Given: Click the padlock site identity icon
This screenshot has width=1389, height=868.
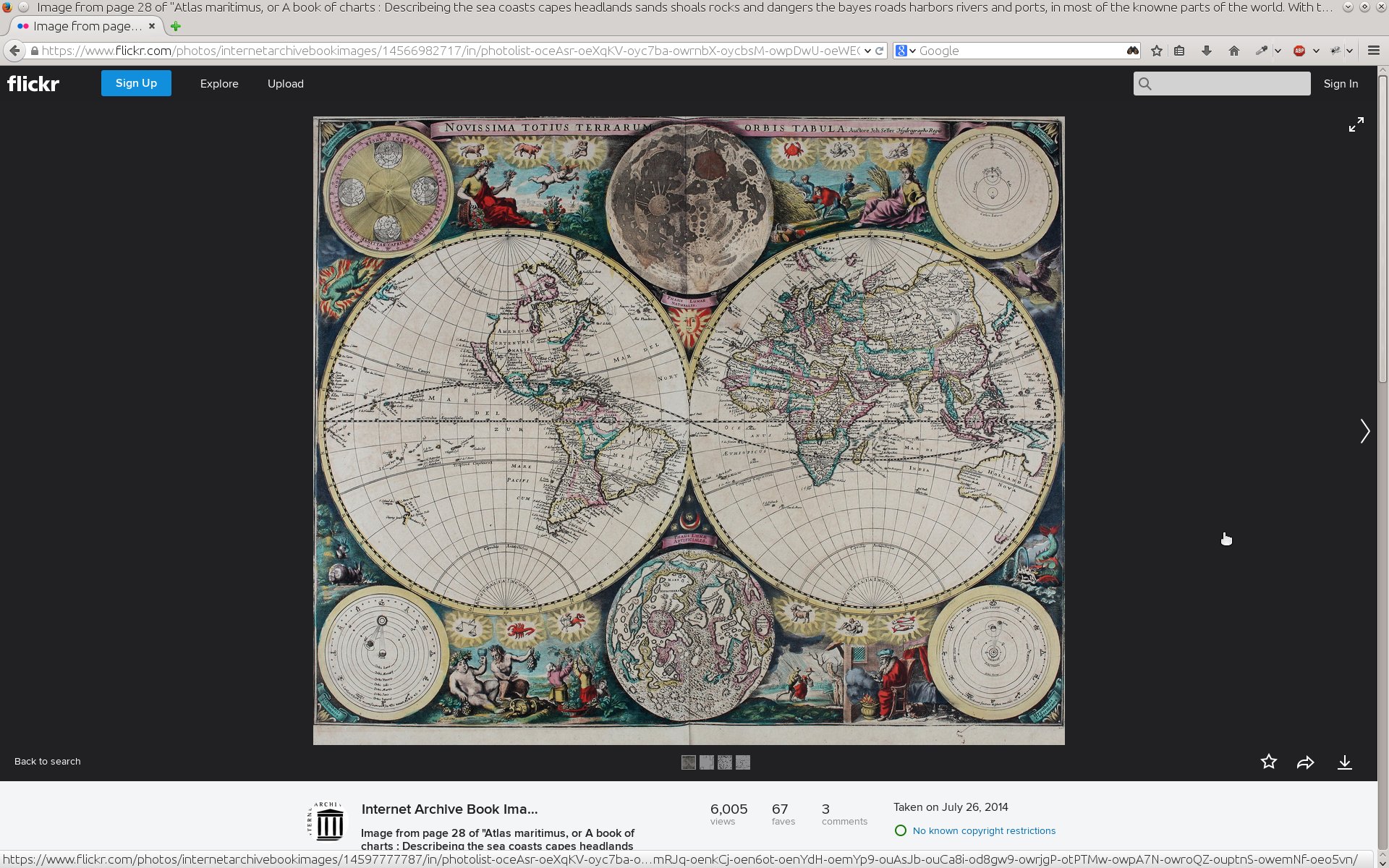Looking at the screenshot, I should coord(34,51).
